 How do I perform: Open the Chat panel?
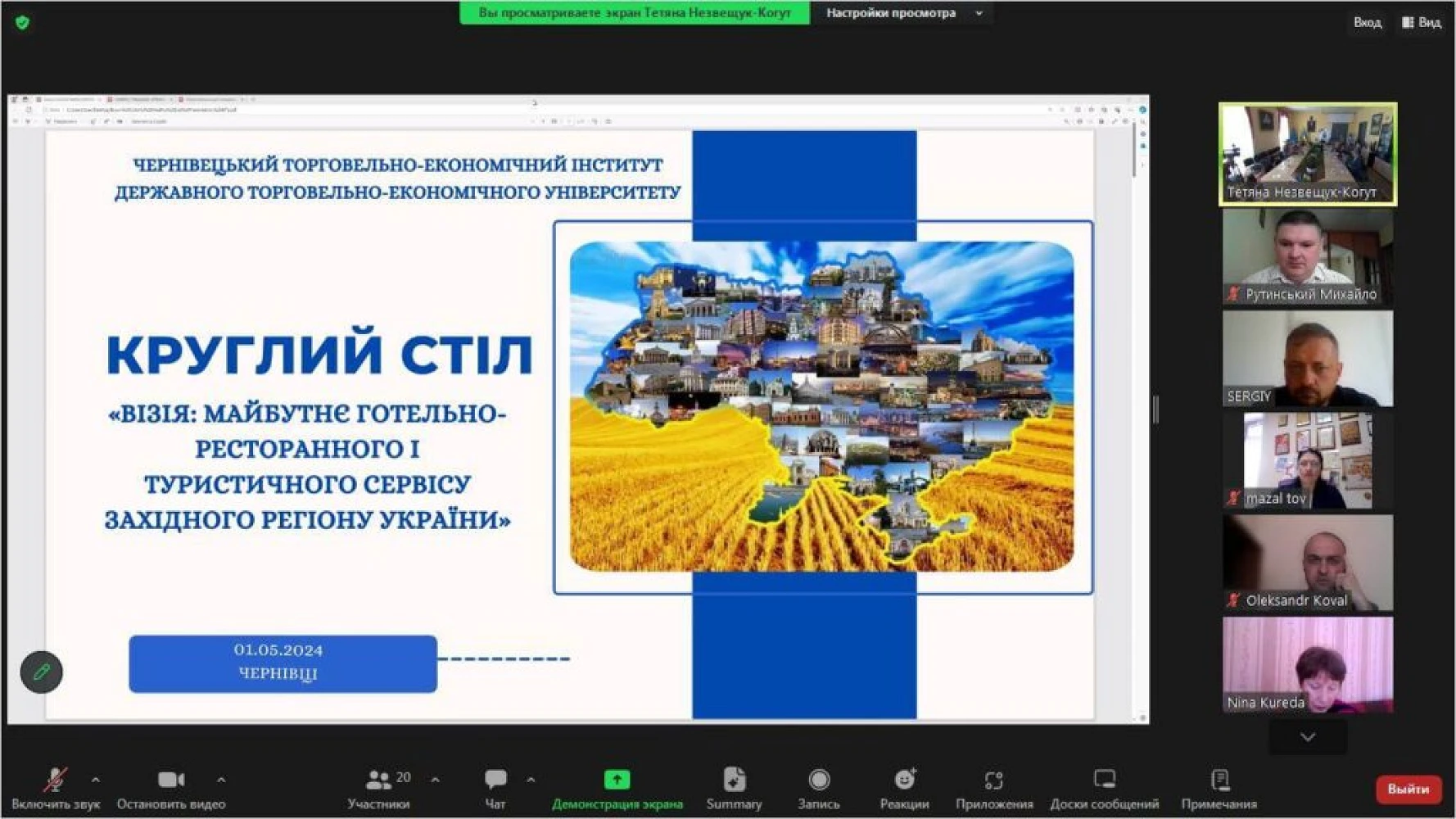pos(495,780)
